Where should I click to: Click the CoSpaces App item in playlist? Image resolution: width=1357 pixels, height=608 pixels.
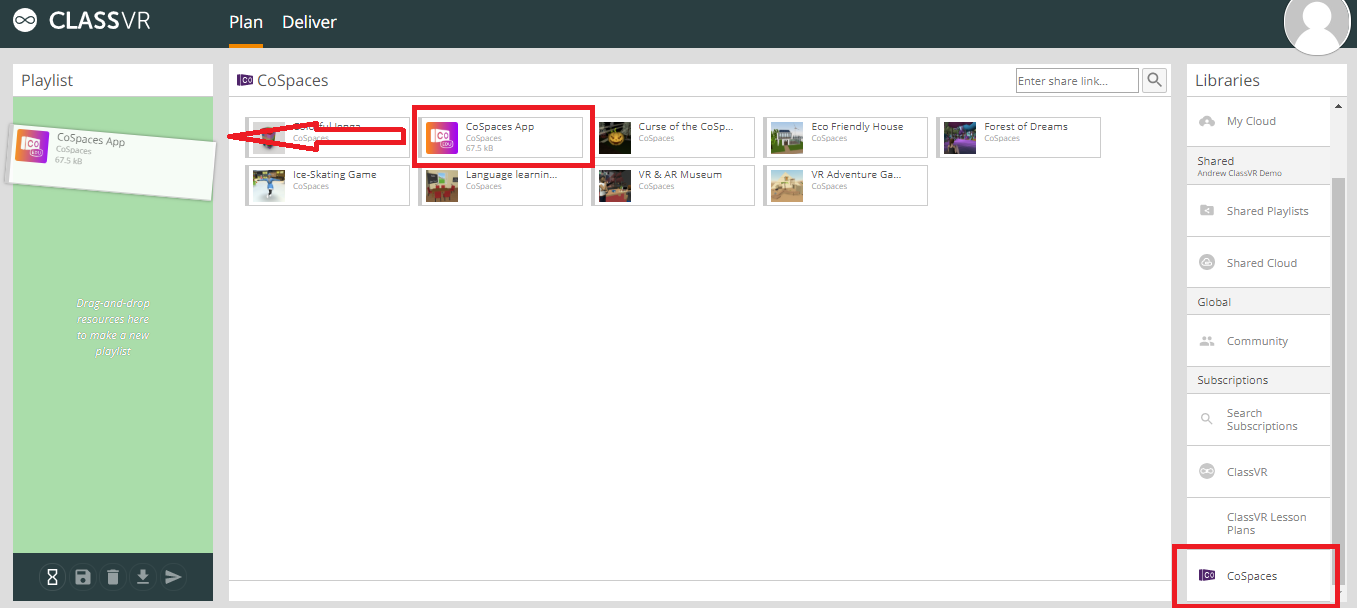[111, 161]
